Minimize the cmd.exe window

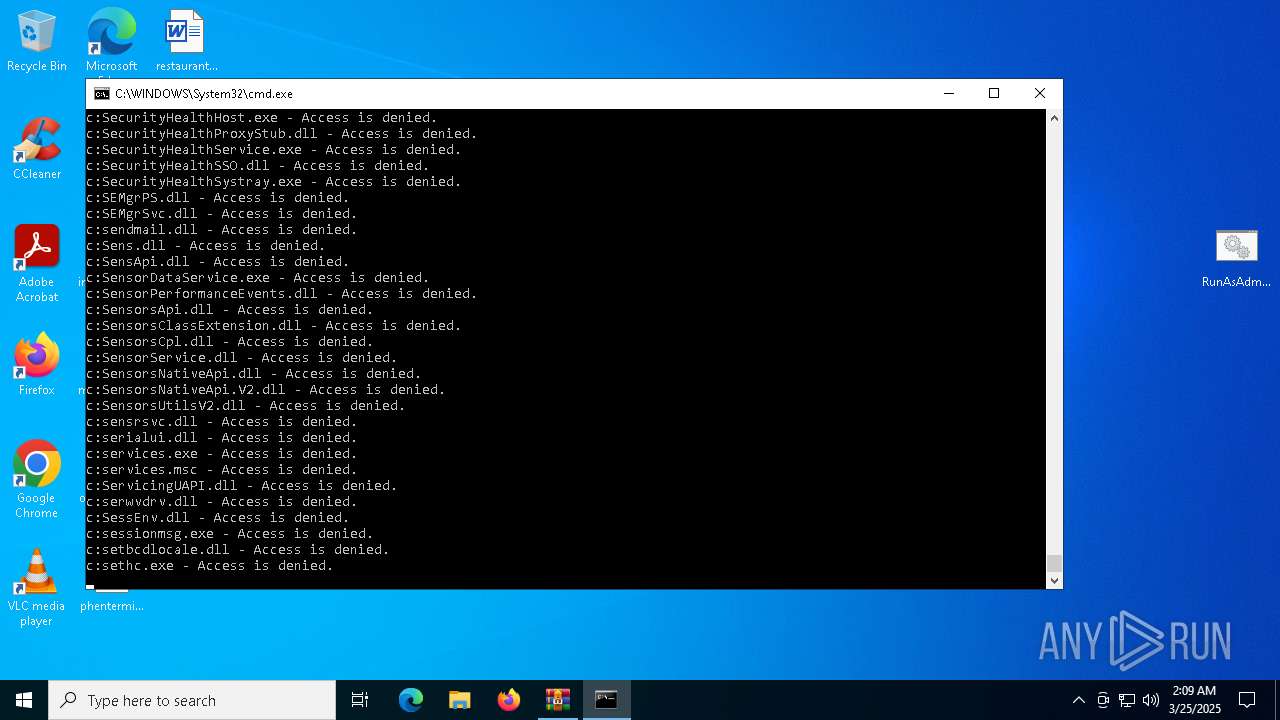[948, 93]
